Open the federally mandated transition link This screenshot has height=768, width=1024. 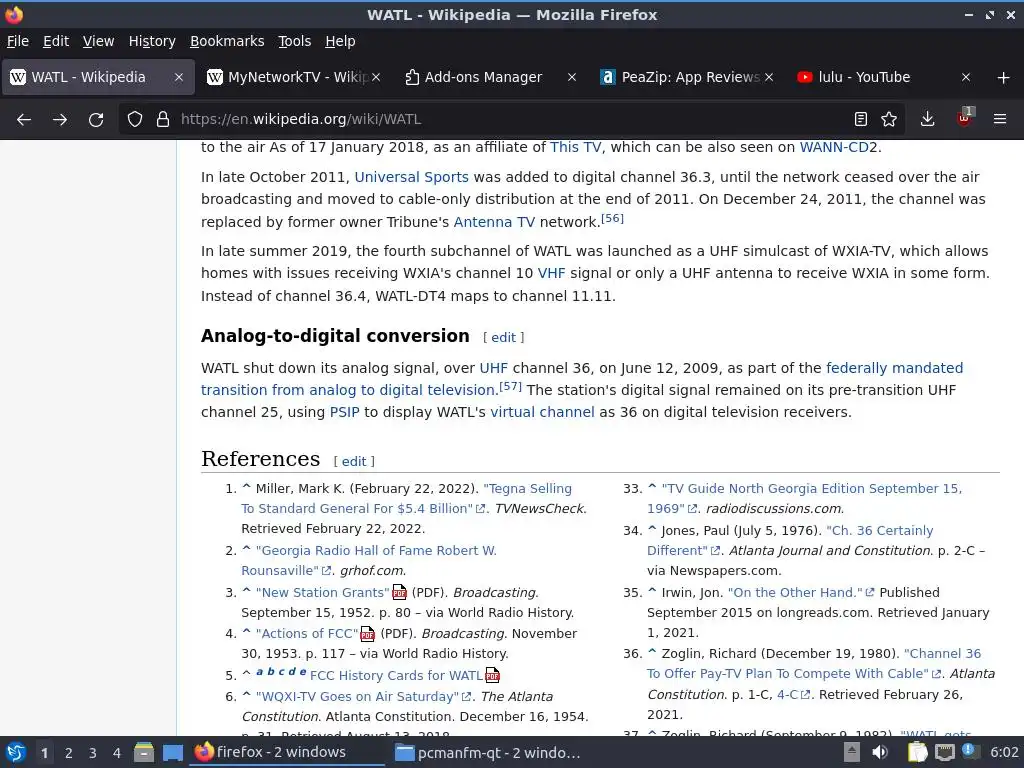coord(895,368)
